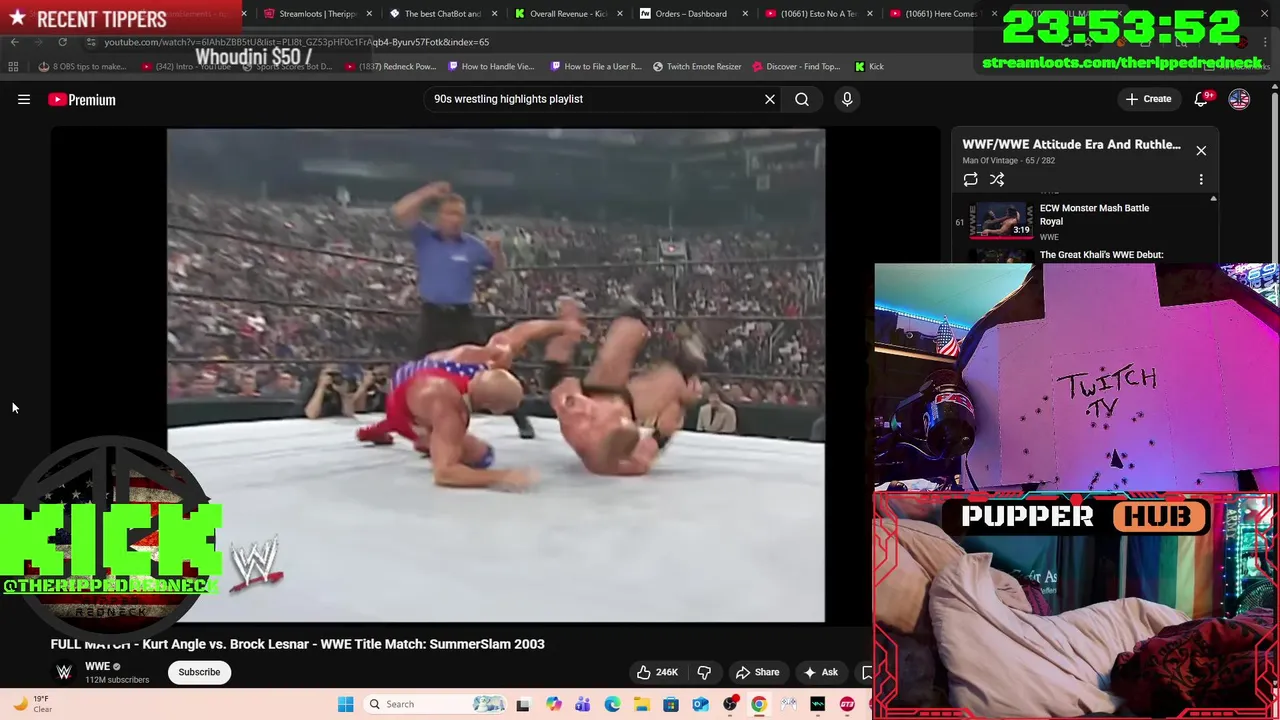Image resolution: width=1280 pixels, height=720 pixels.
Task: Open OBS Studio taskbar icon
Action: coord(730,704)
